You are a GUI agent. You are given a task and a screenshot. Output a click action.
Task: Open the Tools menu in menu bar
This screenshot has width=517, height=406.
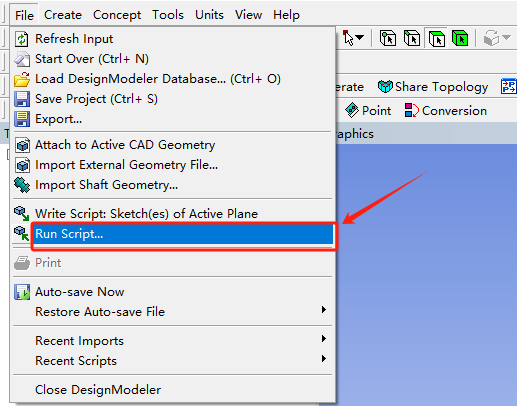(x=168, y=15)
